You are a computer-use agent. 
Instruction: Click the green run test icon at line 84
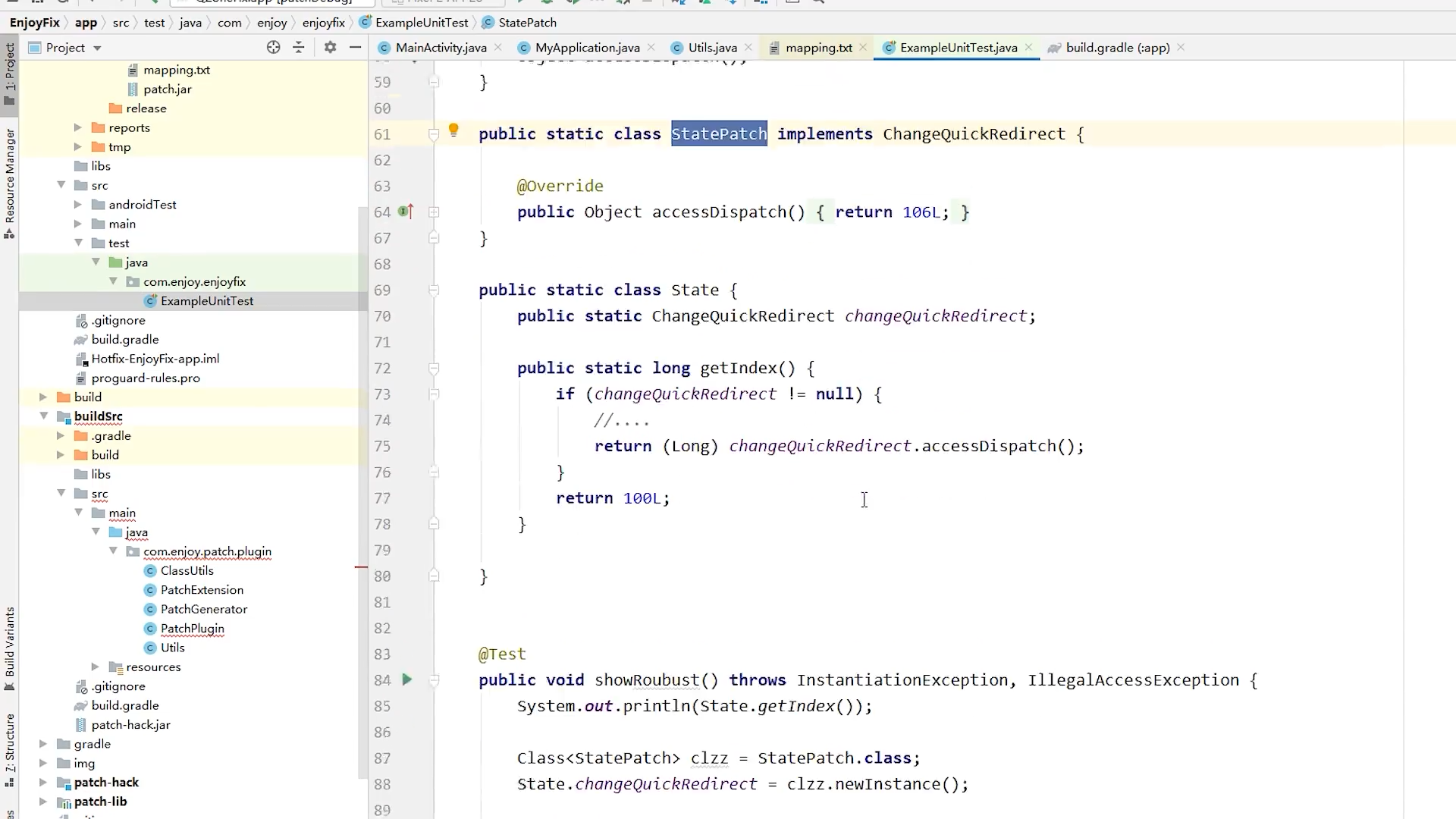(x=407, y=680)
